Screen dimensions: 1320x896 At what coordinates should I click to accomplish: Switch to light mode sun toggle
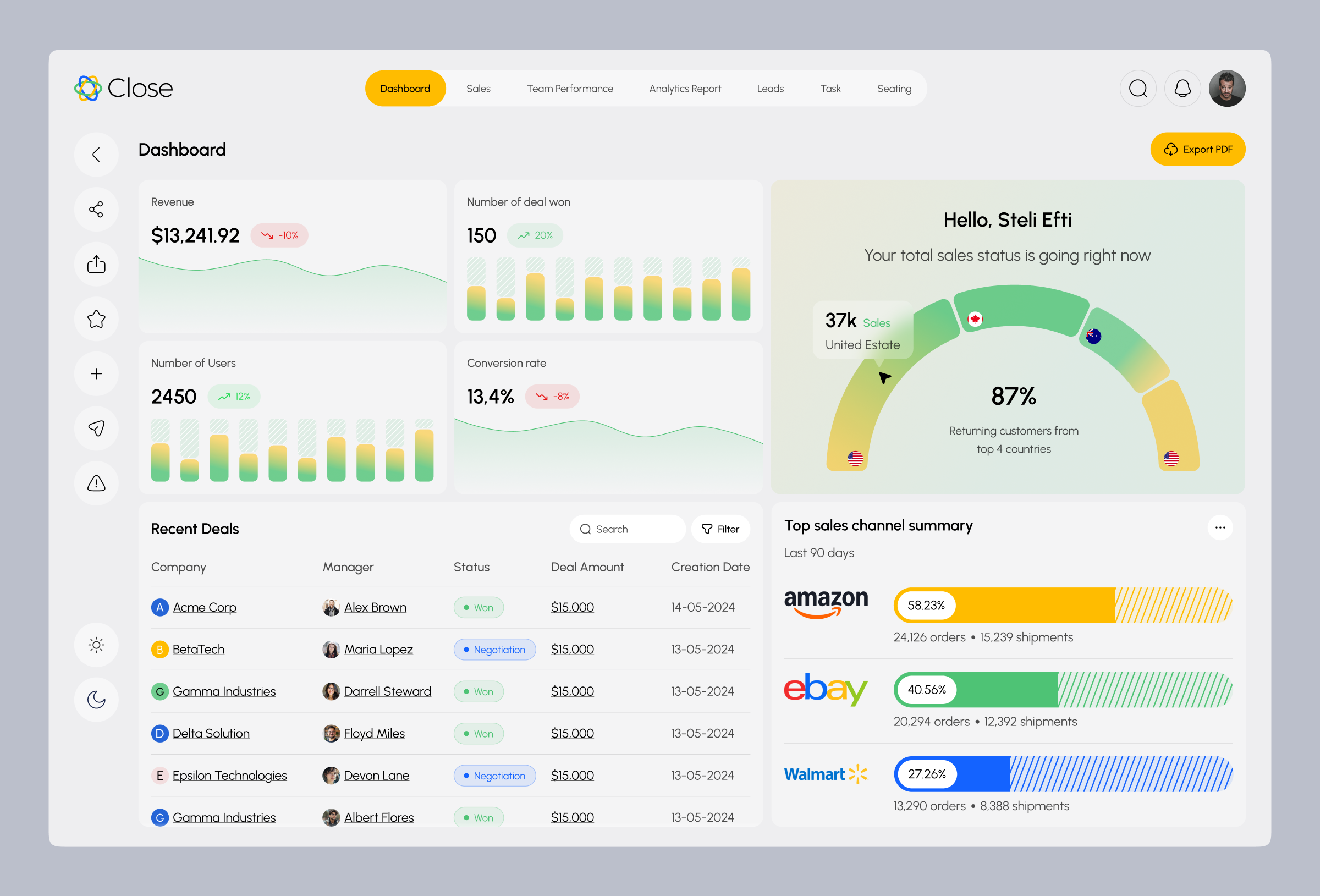(x=96, y=645)
